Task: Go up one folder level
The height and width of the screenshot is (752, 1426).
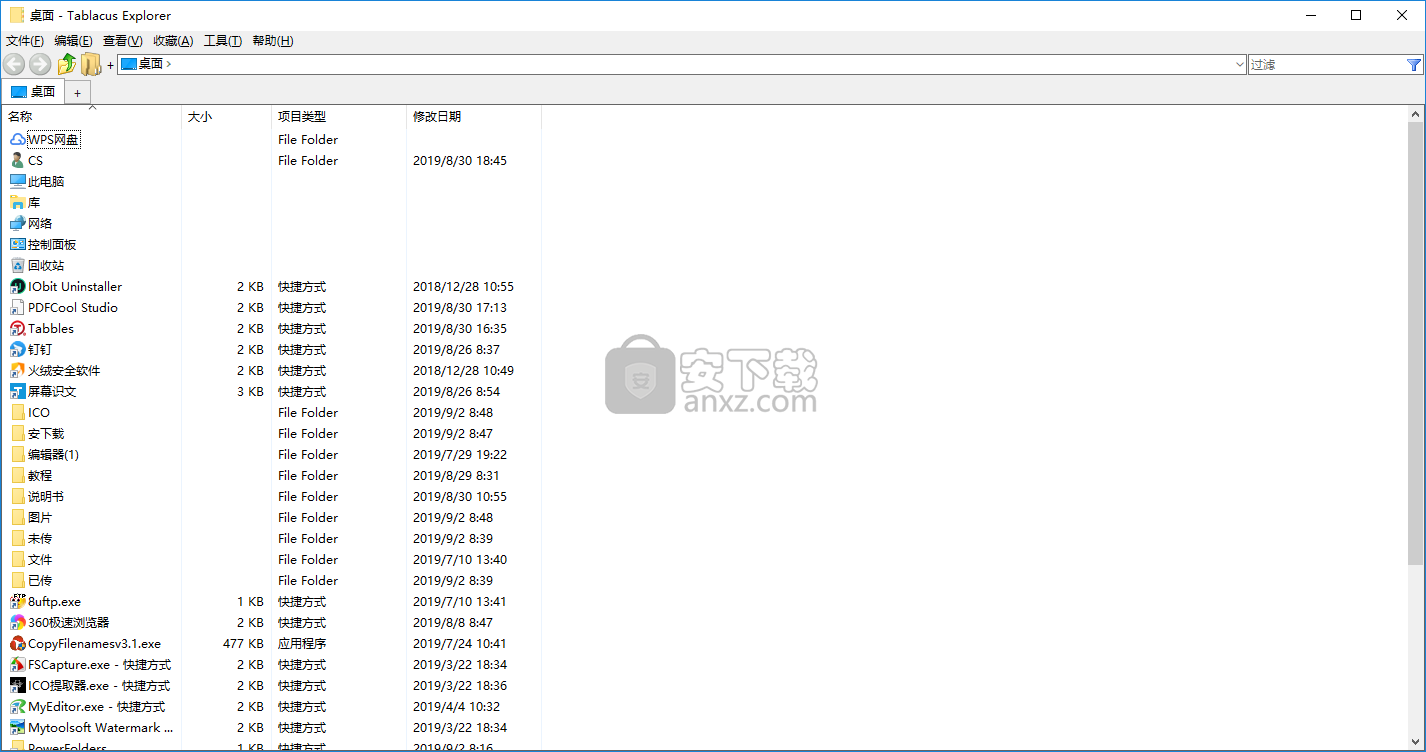Action: coord(66,64)
